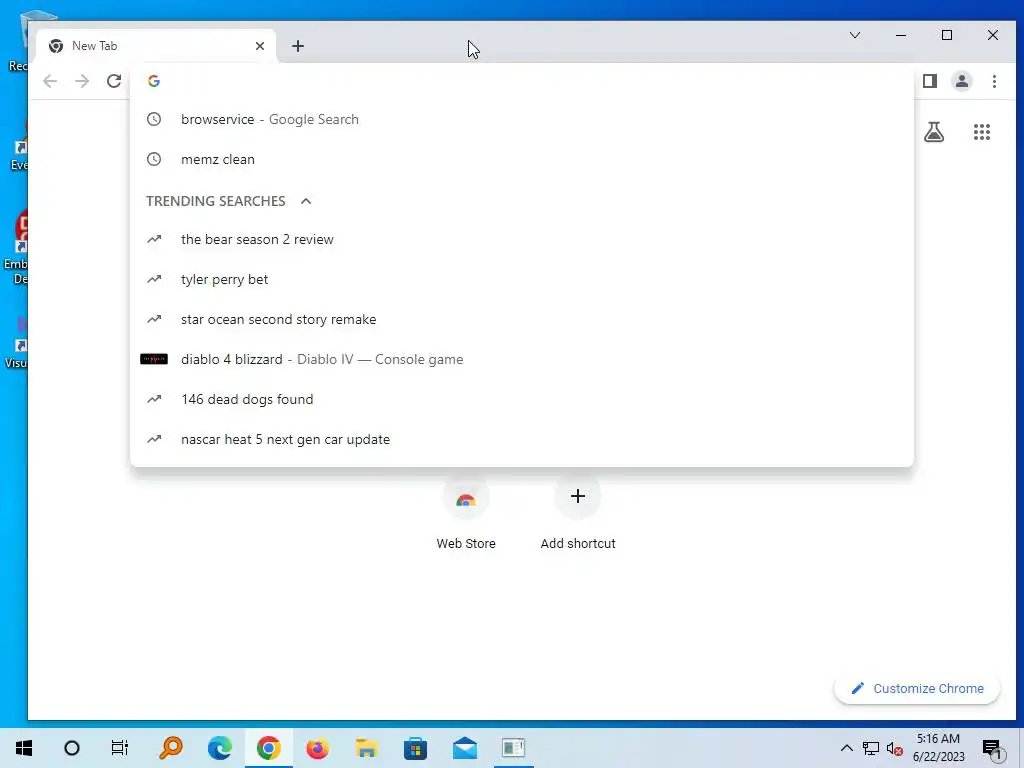Screen dimensions: 1024x768
Task: Open the tab search dropdown arrow
Action: click(x=855, y=35)
